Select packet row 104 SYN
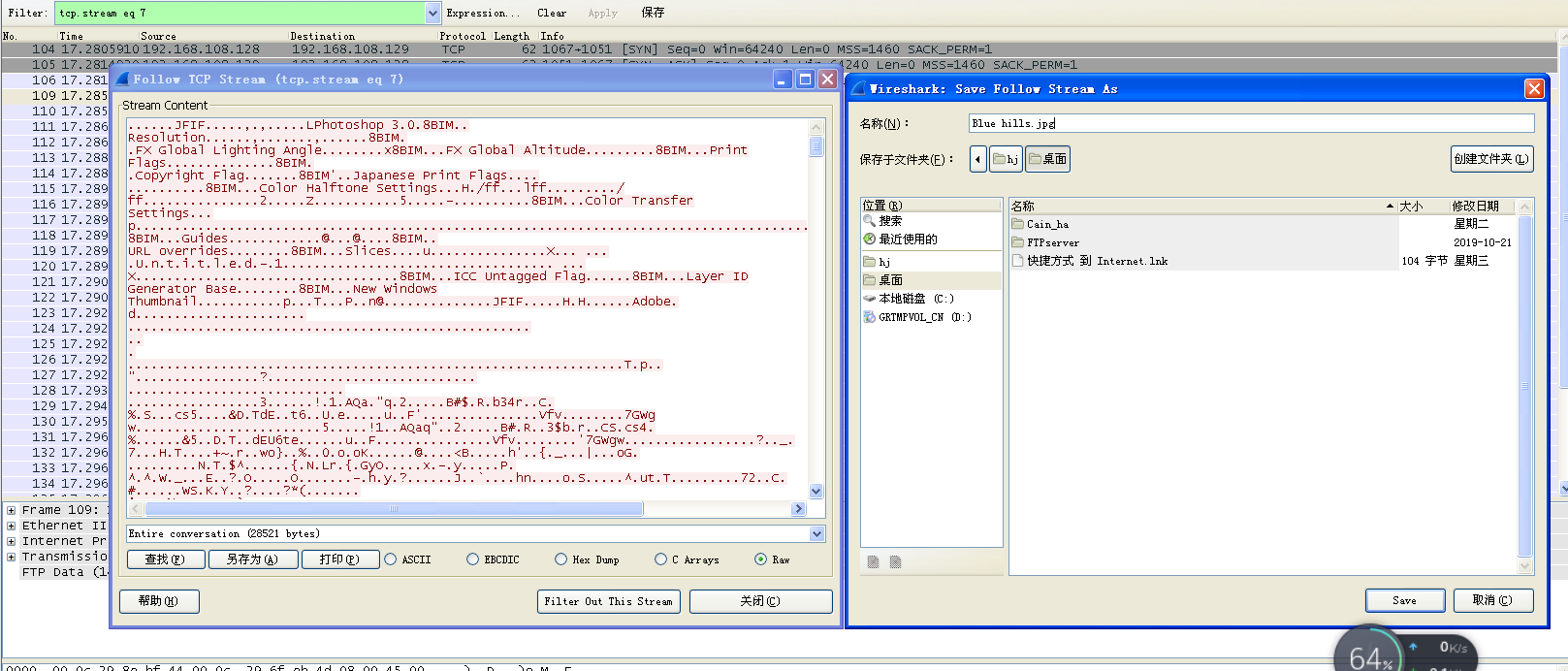 [x=780, y=49]
